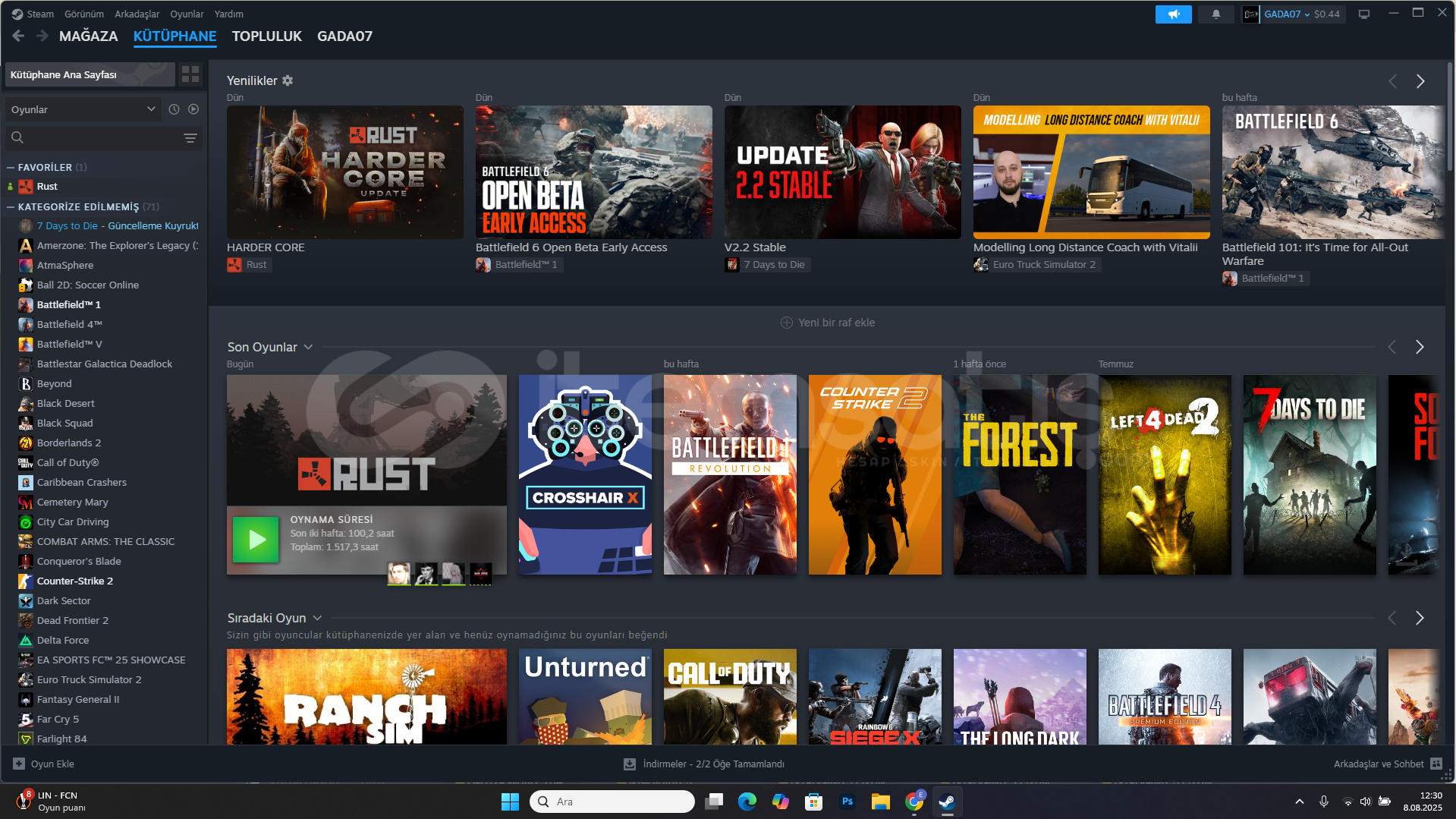Go back with the left arrow

pos(19,36)
